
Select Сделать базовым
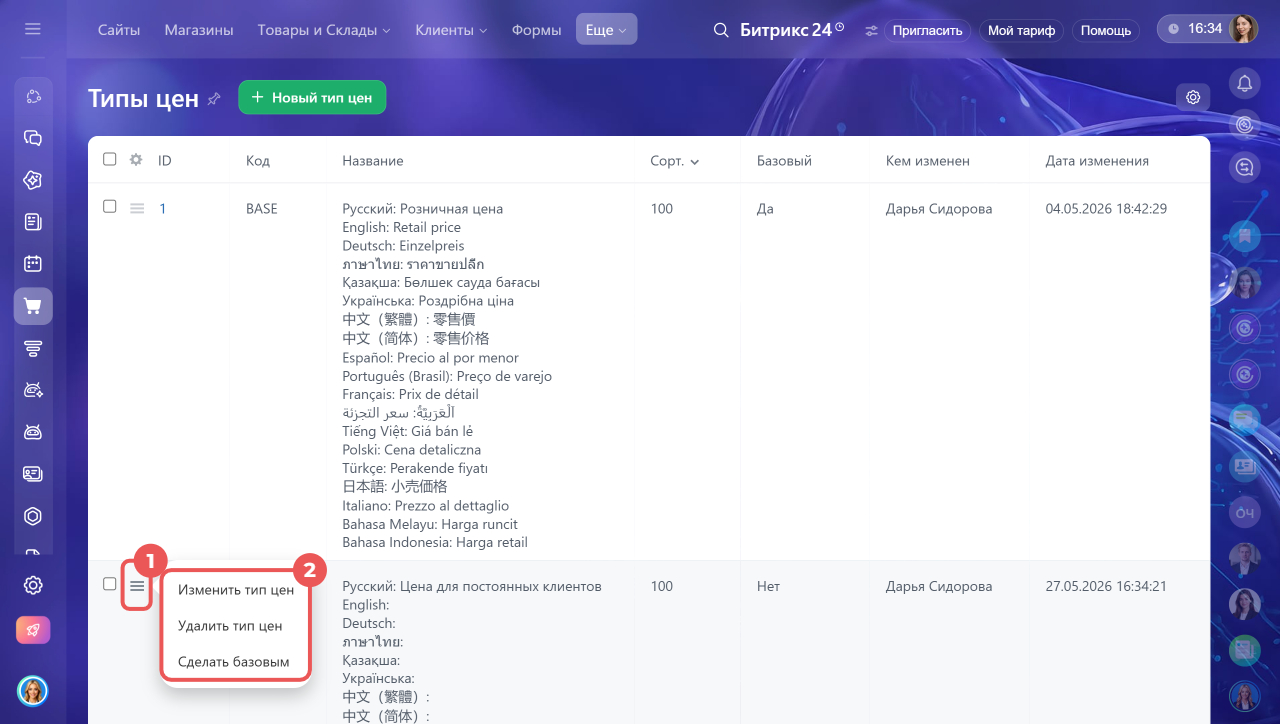pyautogui.click(x=236, y=662)
